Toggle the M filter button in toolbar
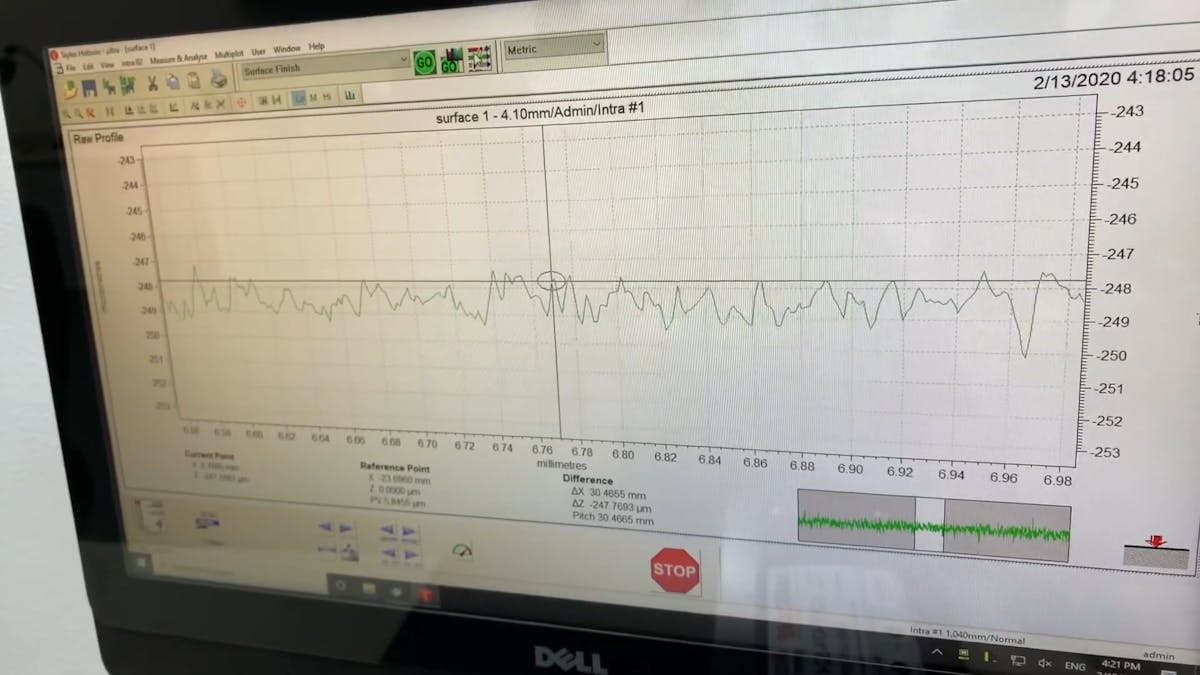Screen dimensions: 1200x675 point(313,97)
